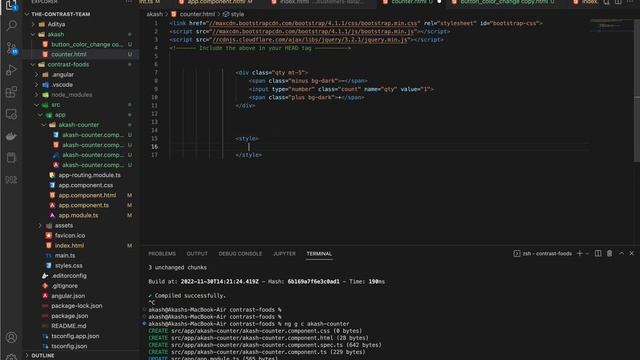Open the Explorer files icon
The image size is (640, 360).
[x=11, y=5]
